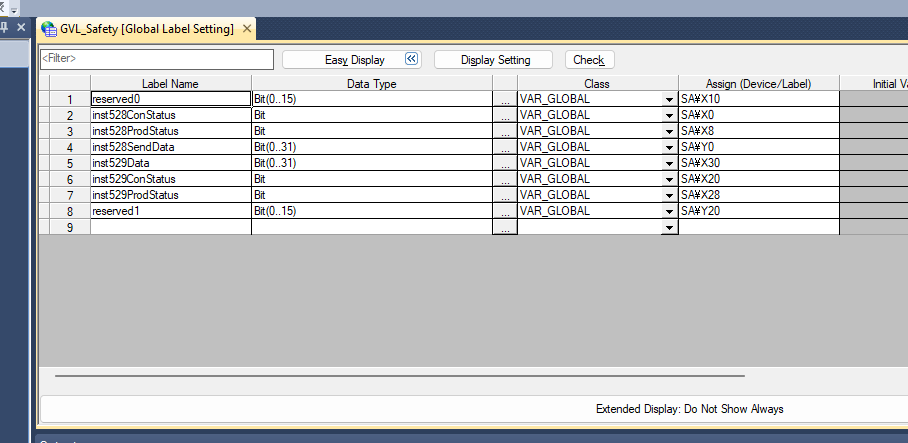This screenshot has height=443, width=908.
Task: Open Class dropdown in empty row 9
Action: point(670,227)
